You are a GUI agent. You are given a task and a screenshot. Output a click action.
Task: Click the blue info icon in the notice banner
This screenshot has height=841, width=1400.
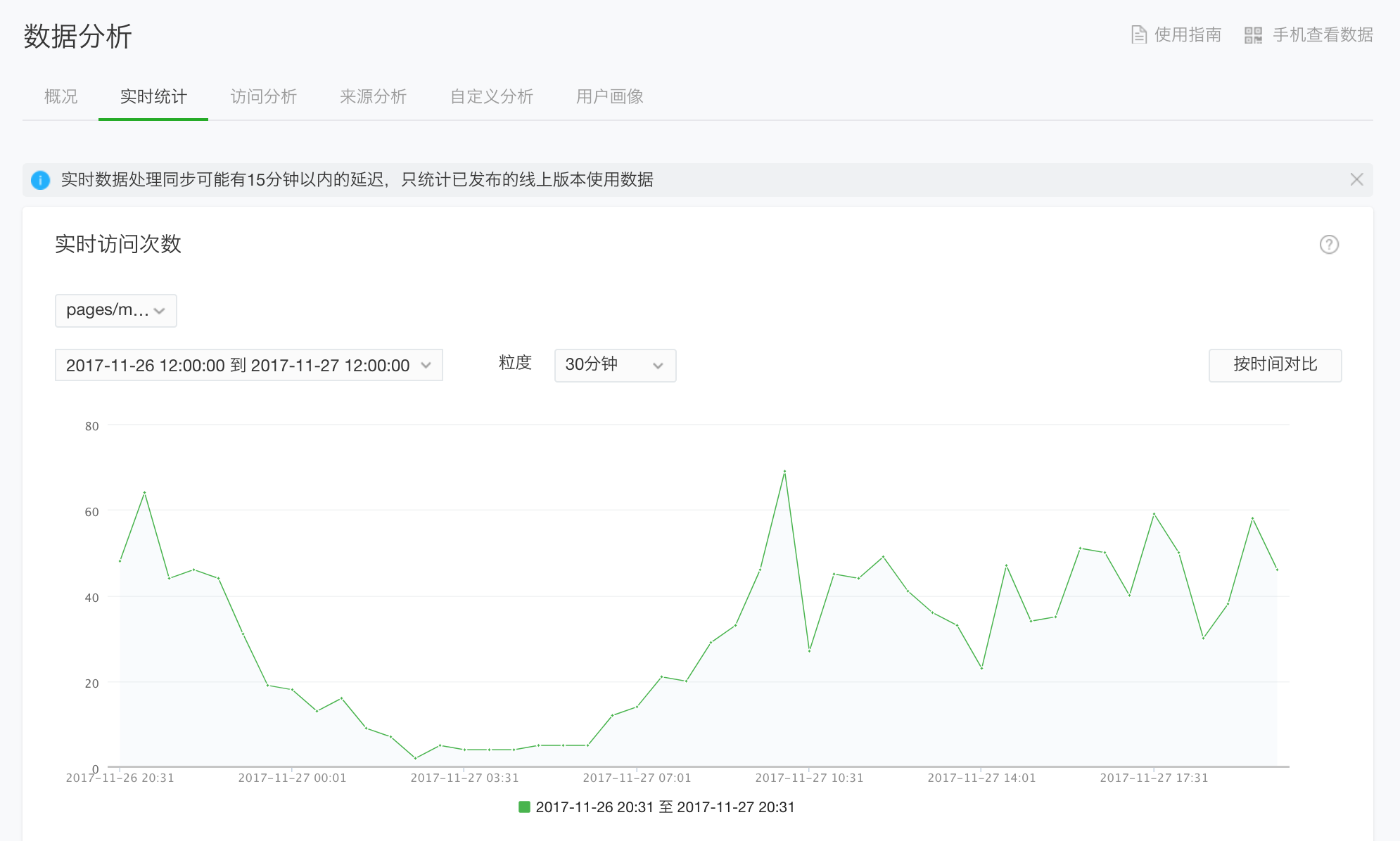[x=40, y=180]
